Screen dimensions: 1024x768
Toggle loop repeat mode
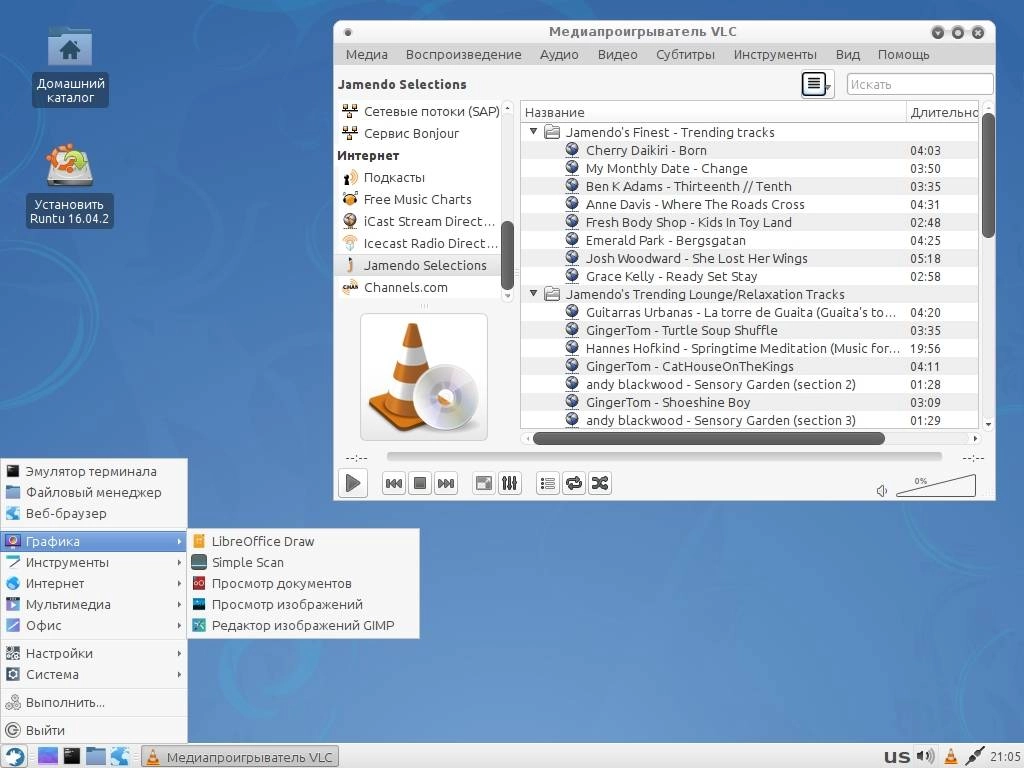(x=574, y=483)
